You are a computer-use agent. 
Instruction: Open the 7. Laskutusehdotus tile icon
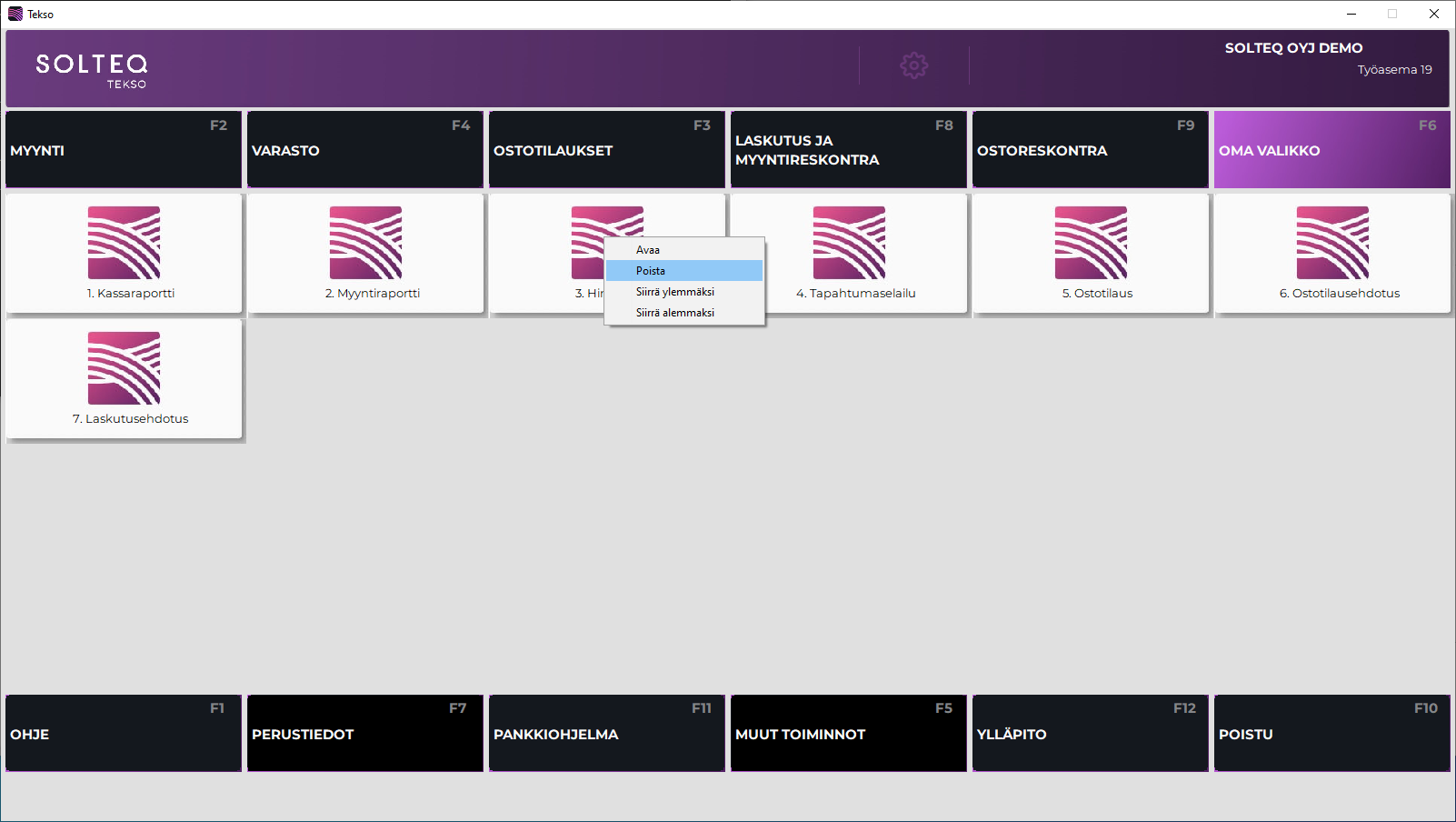click(124, 368)
